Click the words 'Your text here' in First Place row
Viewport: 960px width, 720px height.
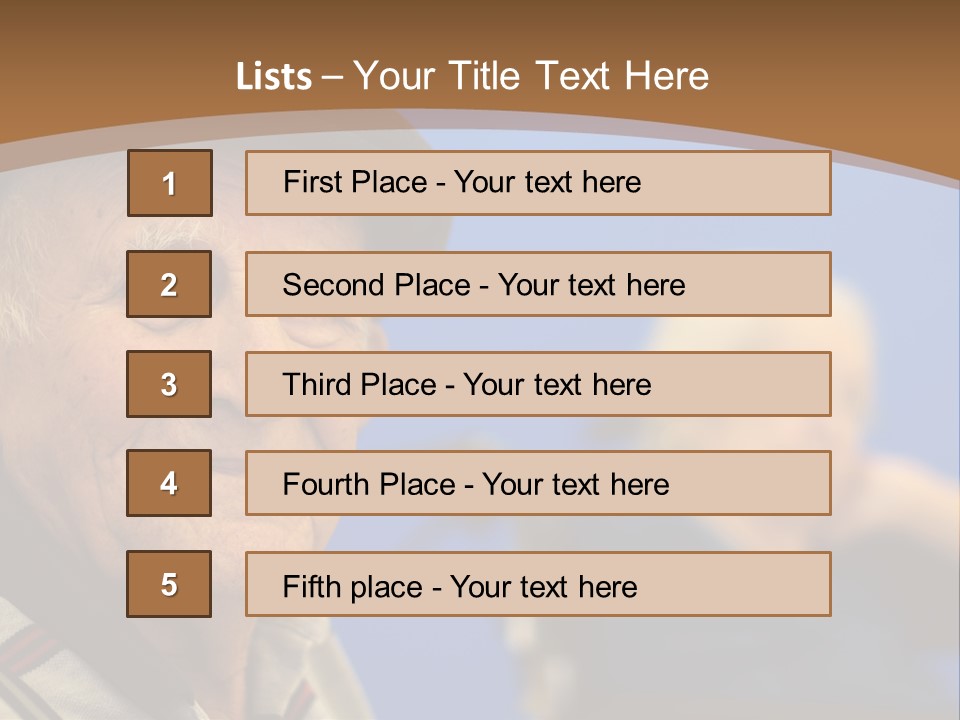point(547,183)
